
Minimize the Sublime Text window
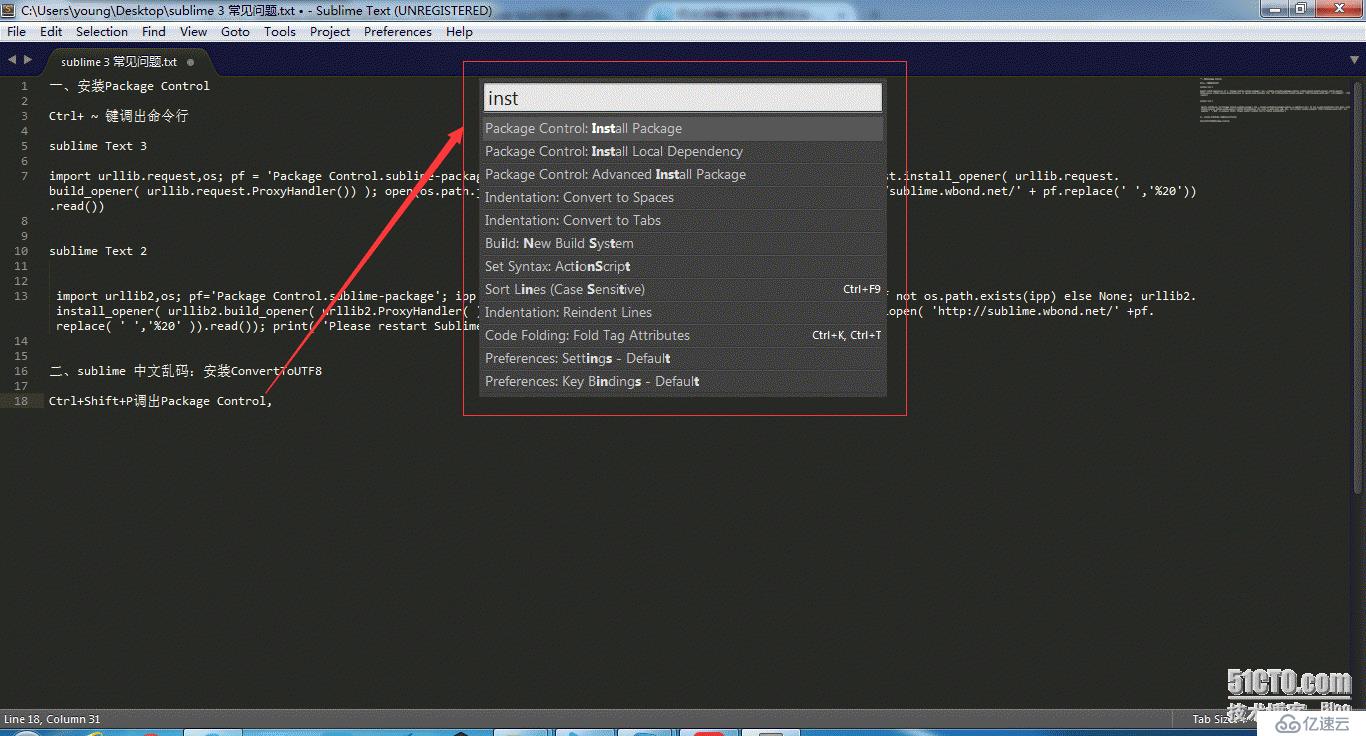(x=1273, y=9)
